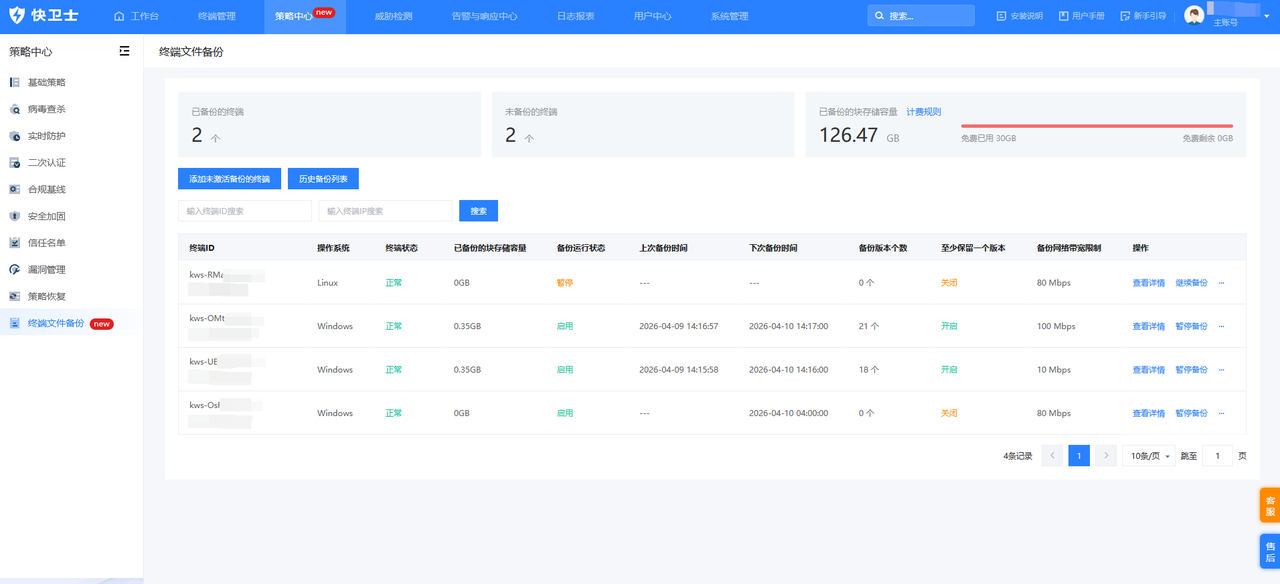The width and height of the screenshot is (1280, 584).
Task: Switch to the 威胁检测 tab
Action: [x=393, y=17]
